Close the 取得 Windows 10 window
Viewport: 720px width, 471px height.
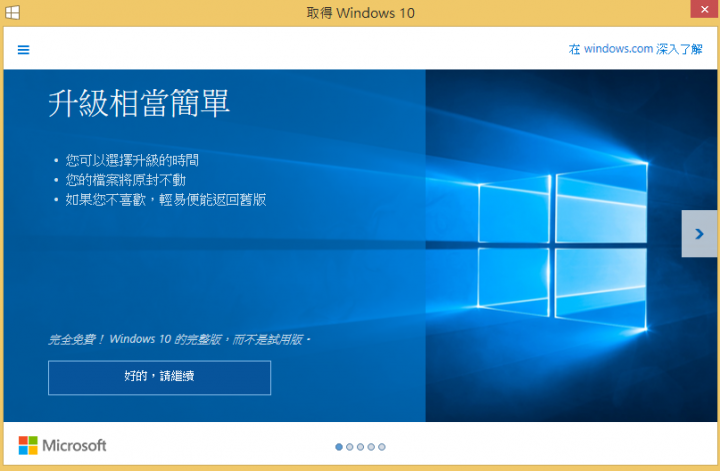pos(704,9)
